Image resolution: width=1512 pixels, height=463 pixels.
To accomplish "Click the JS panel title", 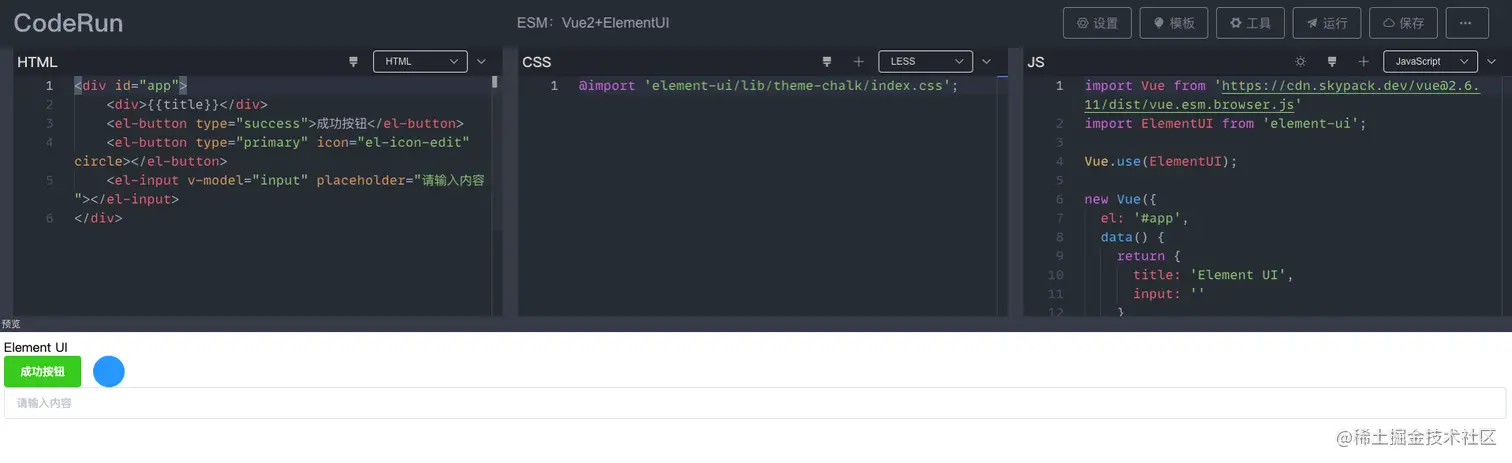I will 1036,62.
